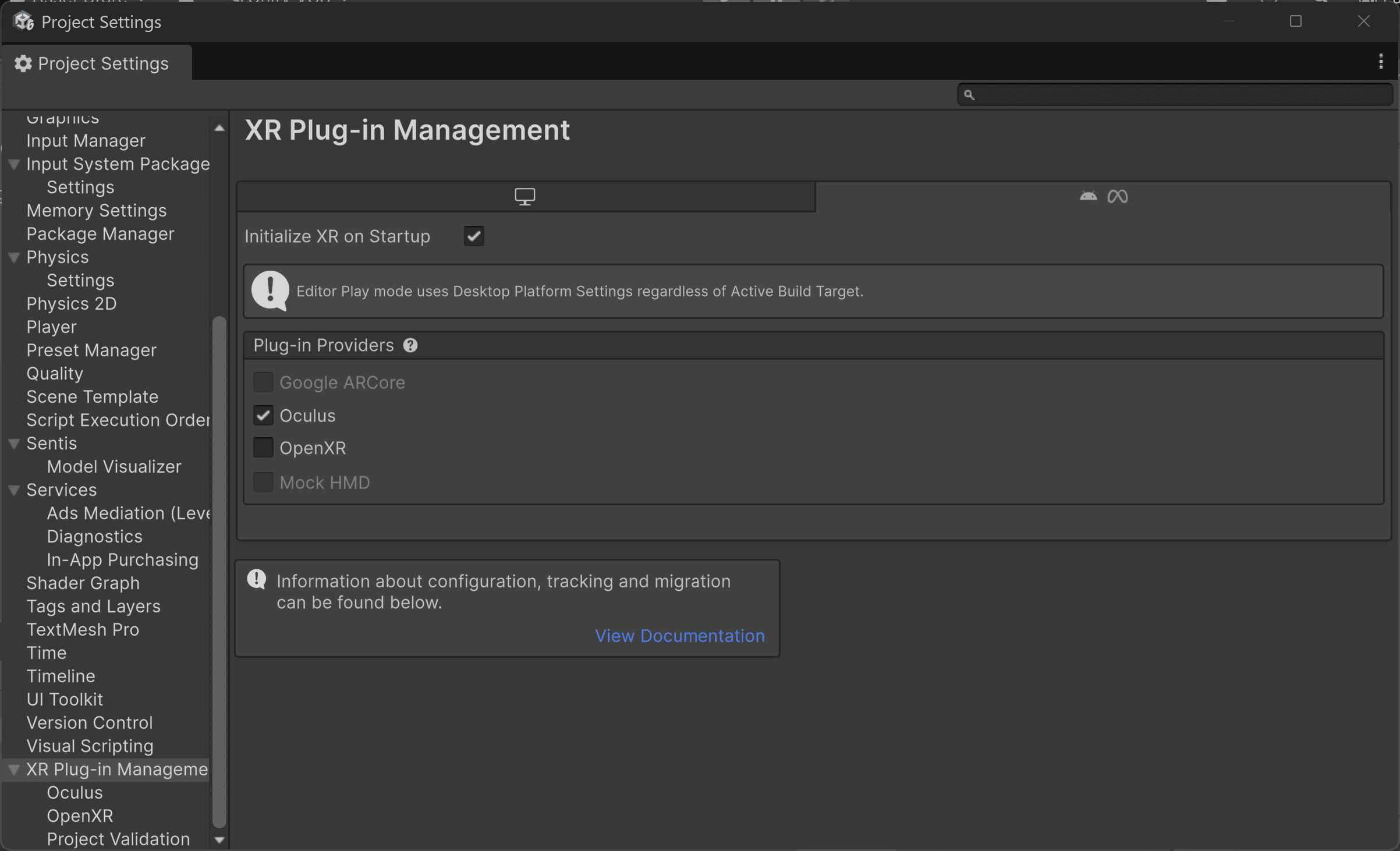Click the sidebar scroll down arrow
1400x851 pixels.
point(219,840)
